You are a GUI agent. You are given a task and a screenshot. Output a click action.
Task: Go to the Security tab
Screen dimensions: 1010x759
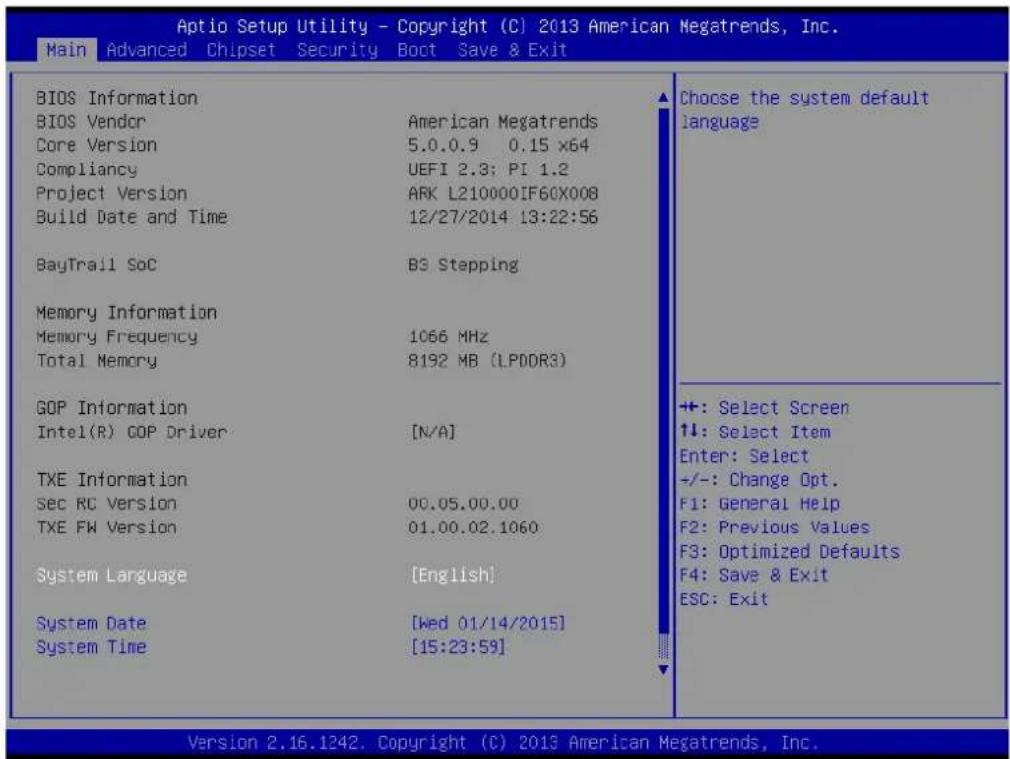337,50
